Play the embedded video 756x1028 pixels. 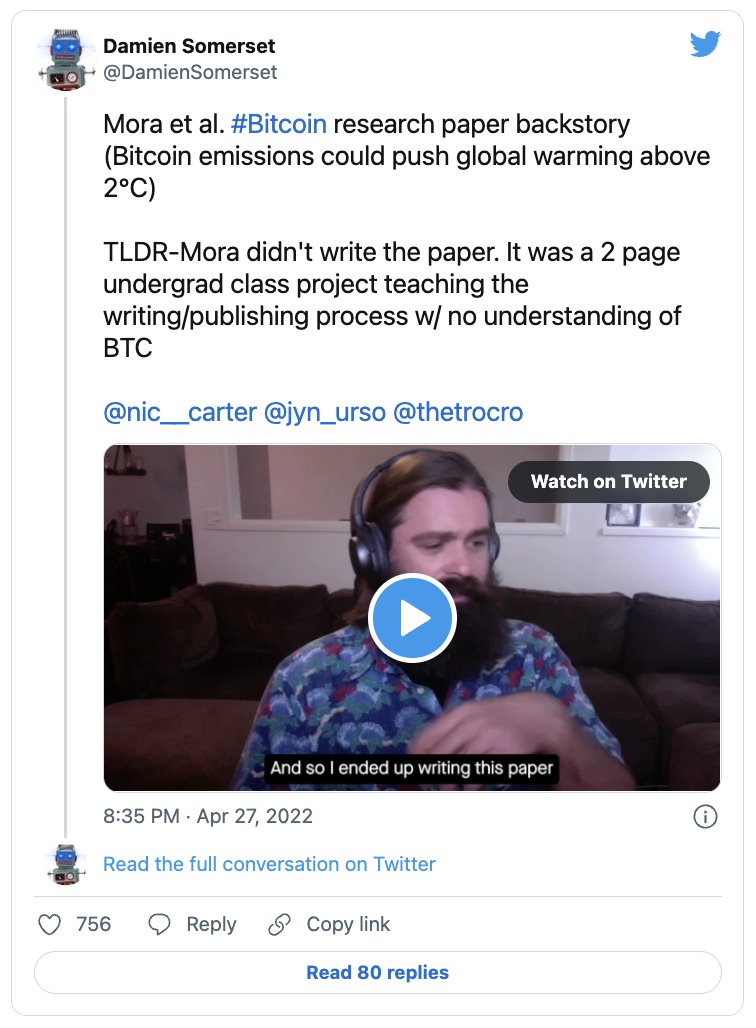[412, 619]
